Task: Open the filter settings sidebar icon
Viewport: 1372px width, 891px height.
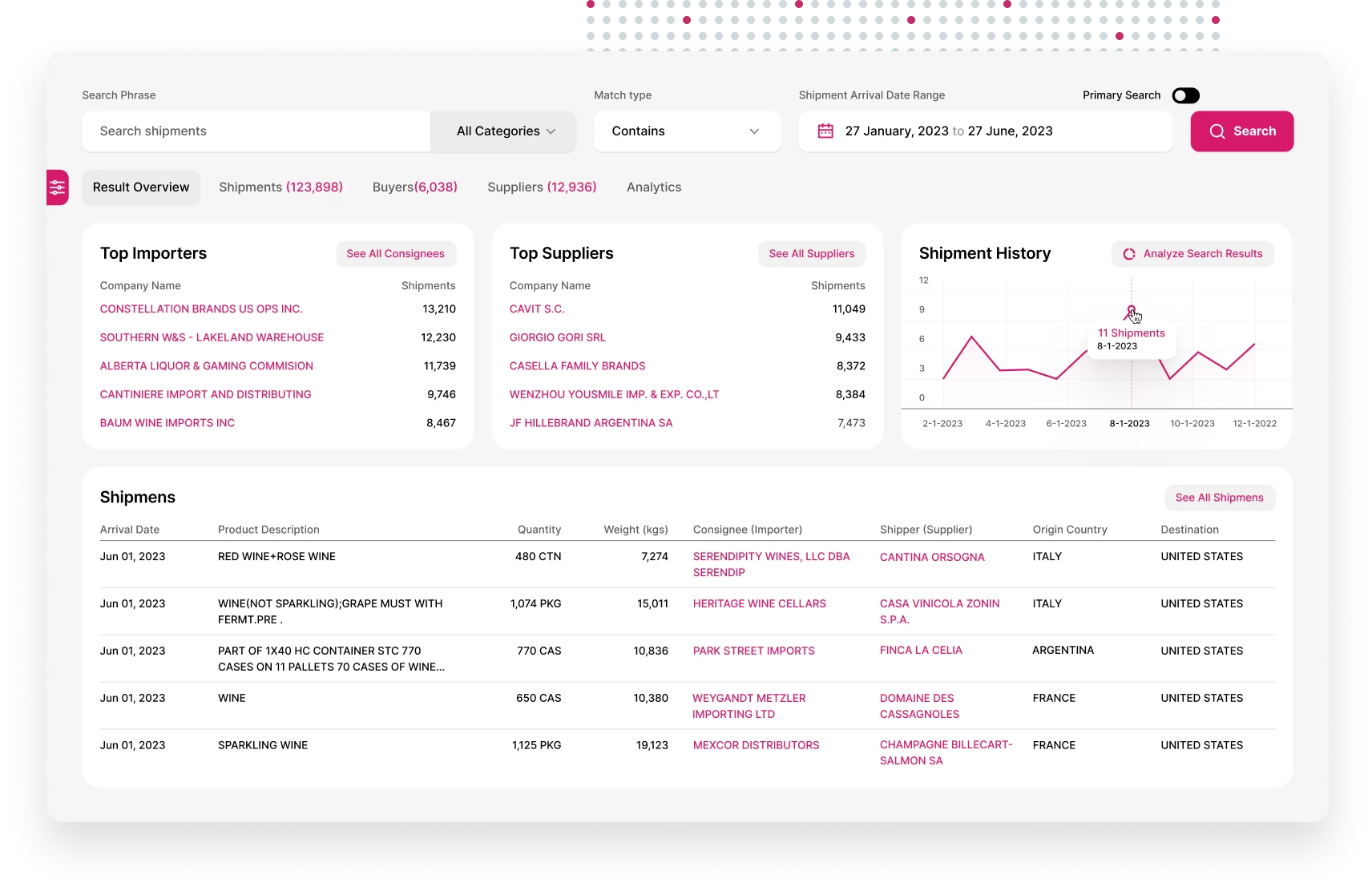Action: [58, 187]
